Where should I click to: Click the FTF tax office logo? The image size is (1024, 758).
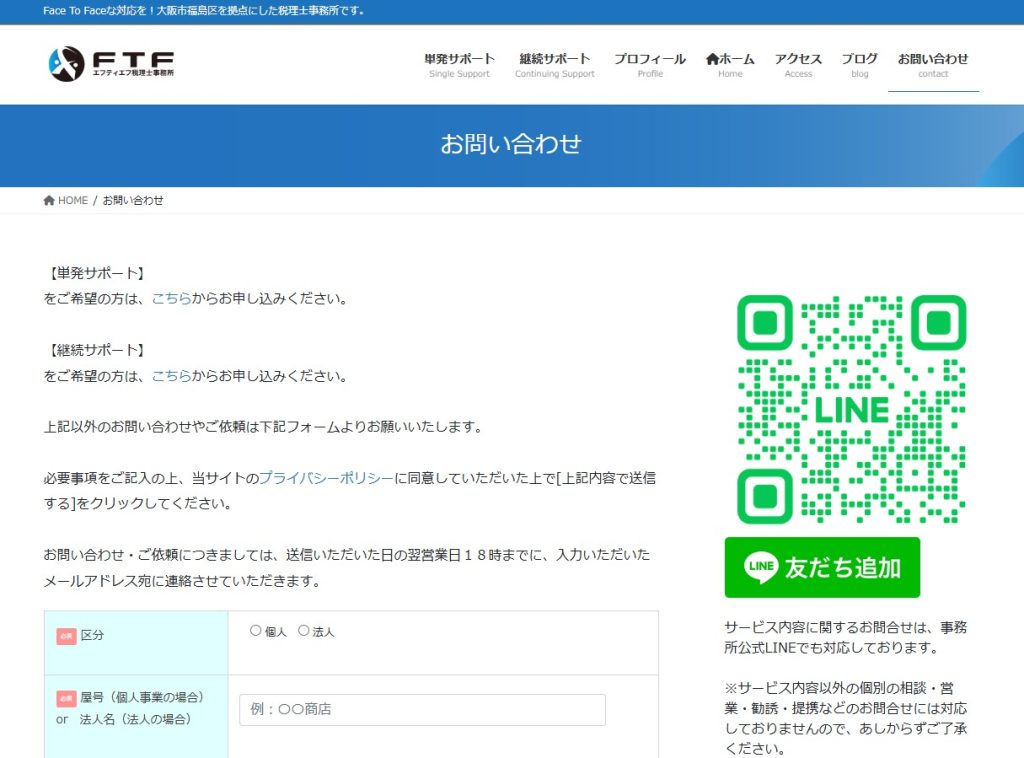111,64
